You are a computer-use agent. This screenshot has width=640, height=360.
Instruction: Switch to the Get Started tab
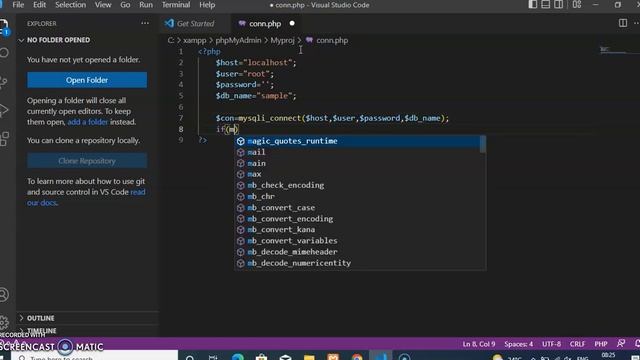point(195,24)
